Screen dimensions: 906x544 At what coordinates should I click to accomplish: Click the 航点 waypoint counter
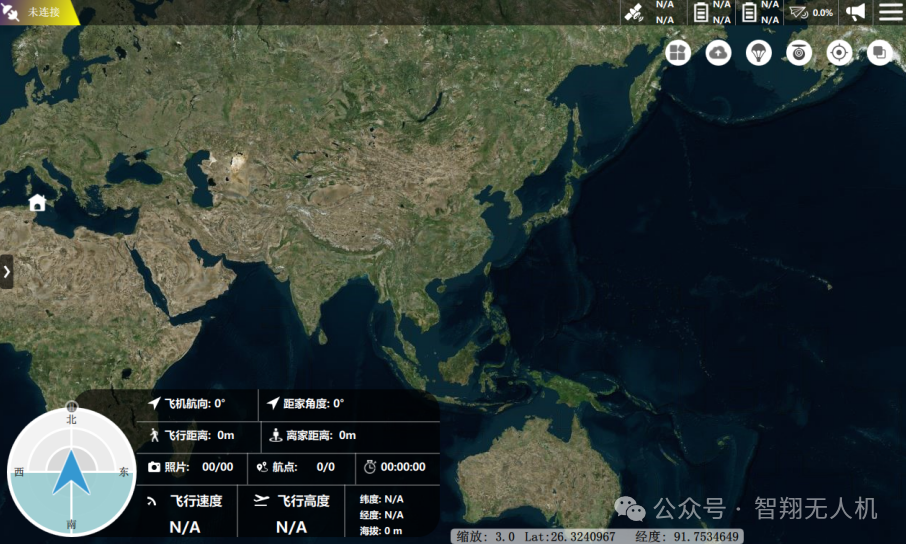click(296, 467)
